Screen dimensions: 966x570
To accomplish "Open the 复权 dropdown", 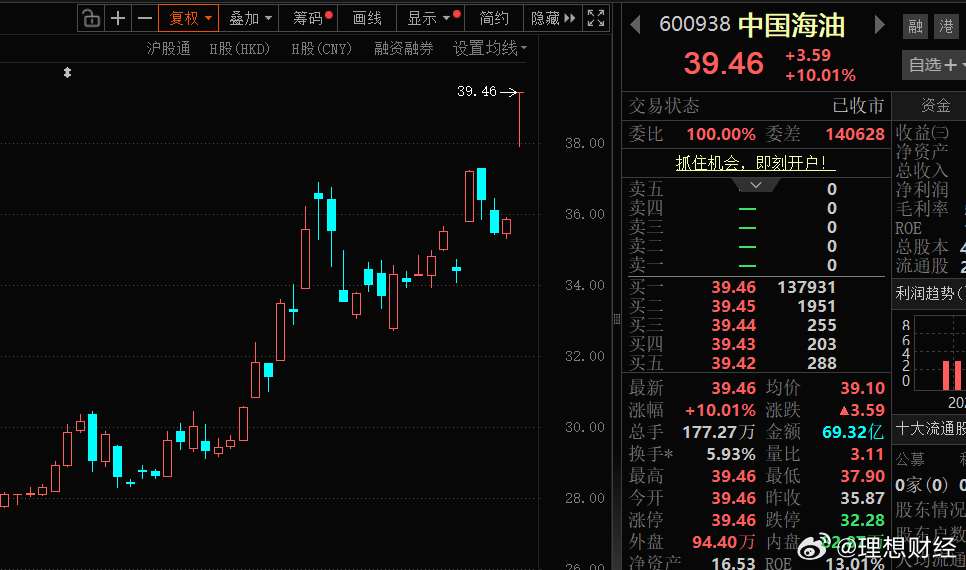I will pyautogui.click(x=189, y=18).
